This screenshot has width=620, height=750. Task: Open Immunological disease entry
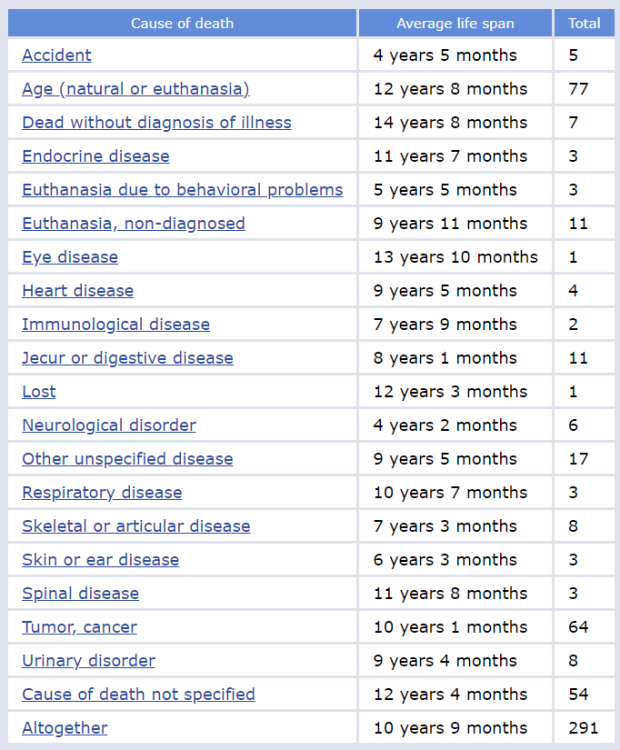click(116, 324)
